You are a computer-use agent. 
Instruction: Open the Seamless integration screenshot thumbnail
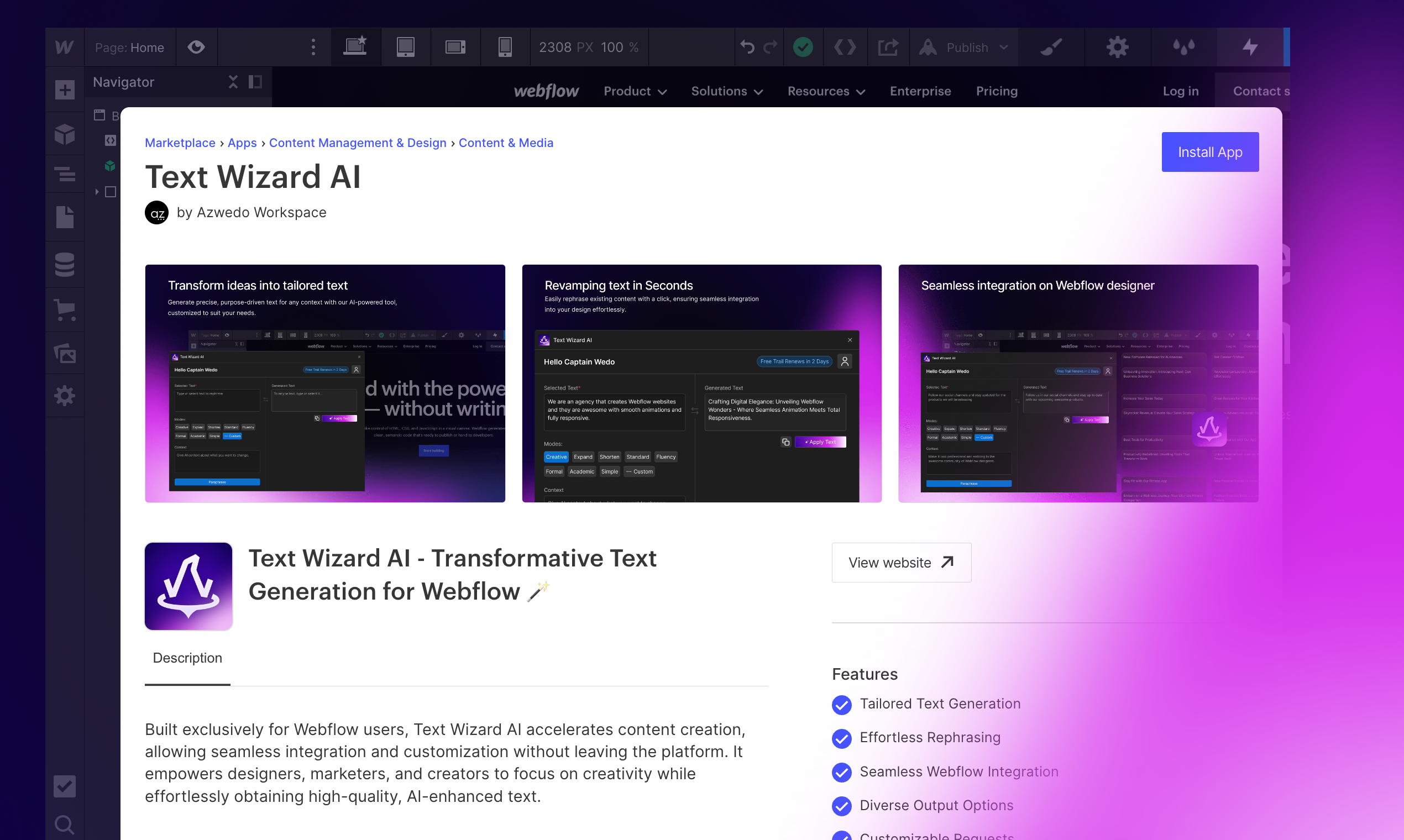click(1078, 383)
